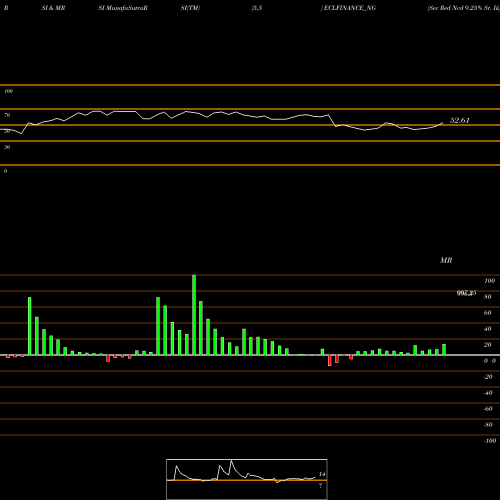Click the 100 label on RSI axis

point(9,91)
